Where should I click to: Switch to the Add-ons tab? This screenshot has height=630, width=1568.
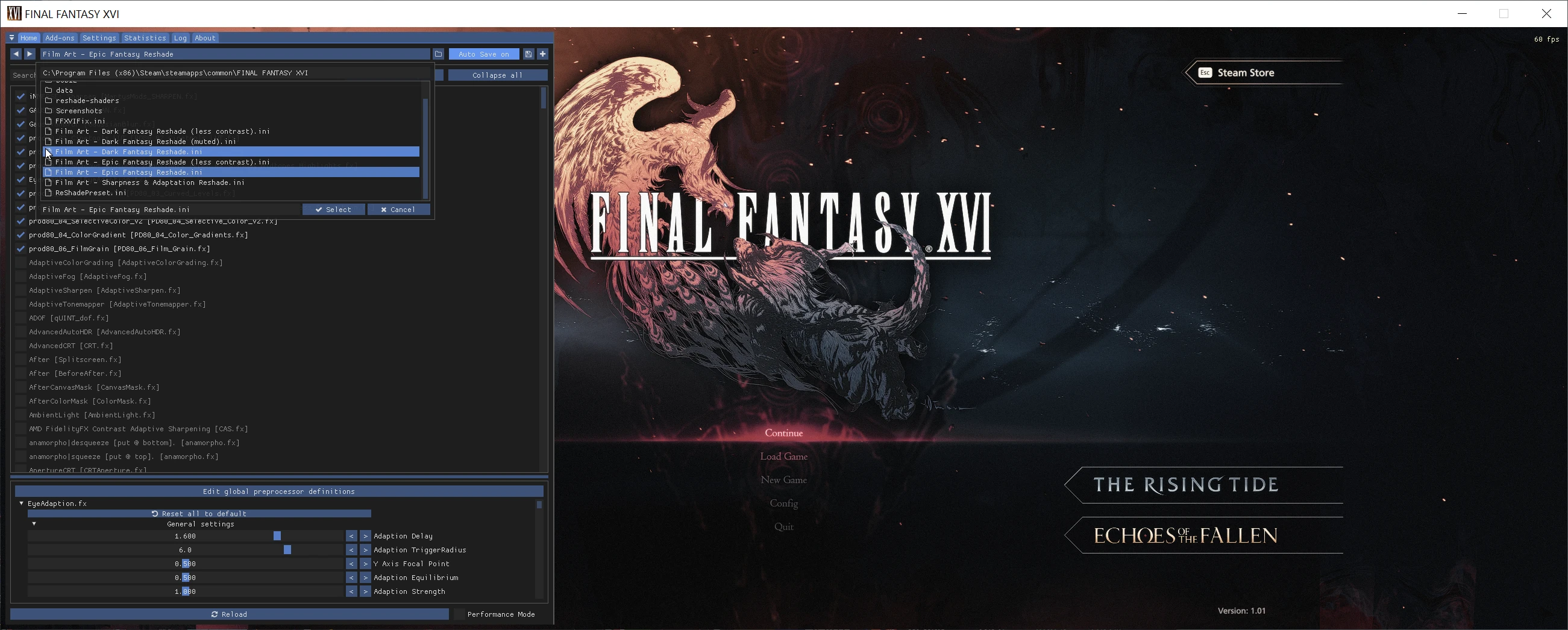pyautogui.click(x=60, y=38)
